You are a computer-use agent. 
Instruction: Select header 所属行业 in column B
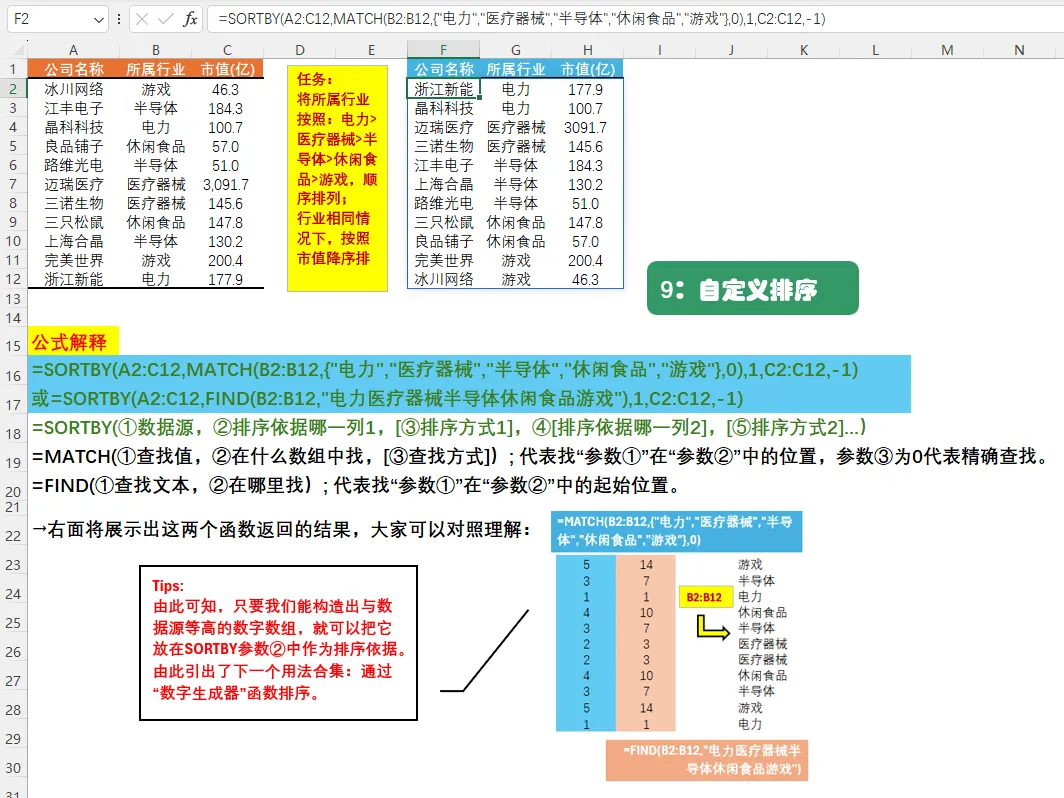click(x=155, y=69)
